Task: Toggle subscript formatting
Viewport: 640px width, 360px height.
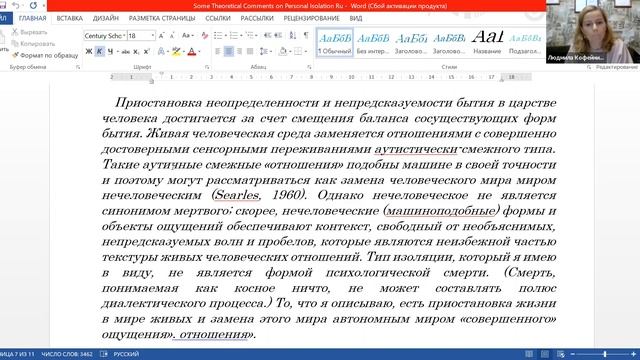Action: tap(136, 52)
